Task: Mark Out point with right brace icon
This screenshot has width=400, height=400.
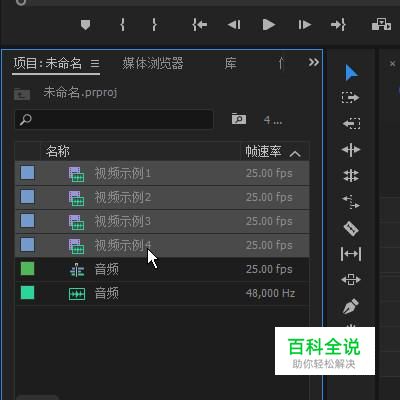Action: [154, 25]
